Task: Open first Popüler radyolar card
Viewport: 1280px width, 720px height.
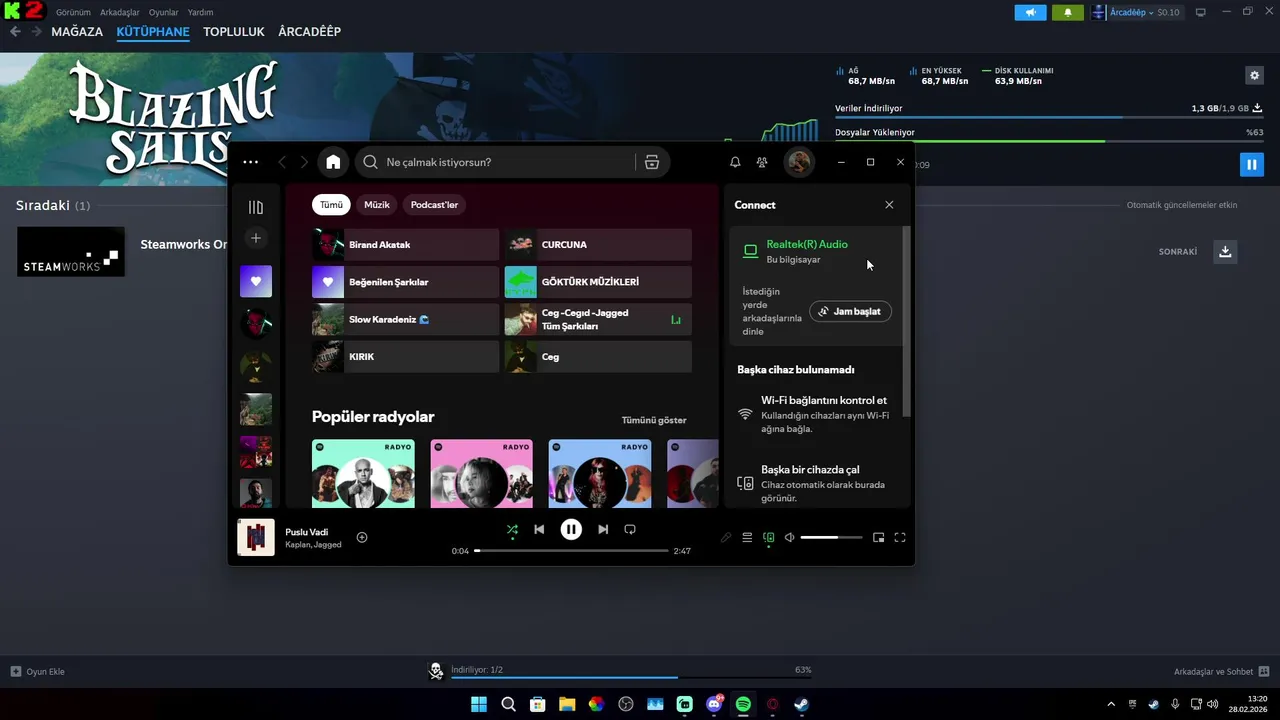Action: click(x=363, y=473)
